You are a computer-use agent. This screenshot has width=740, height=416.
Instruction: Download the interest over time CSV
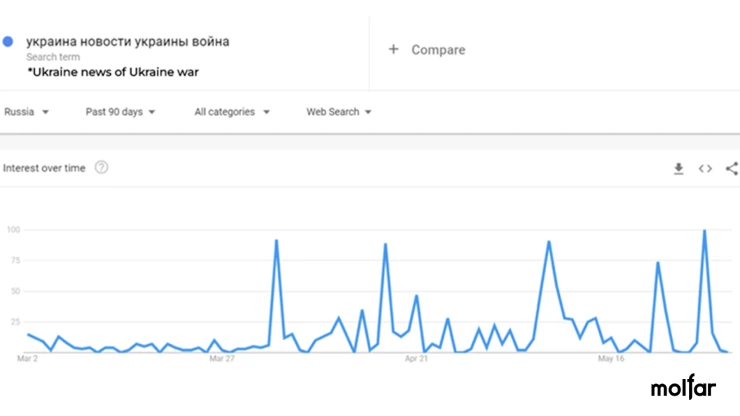click(678, 169)
